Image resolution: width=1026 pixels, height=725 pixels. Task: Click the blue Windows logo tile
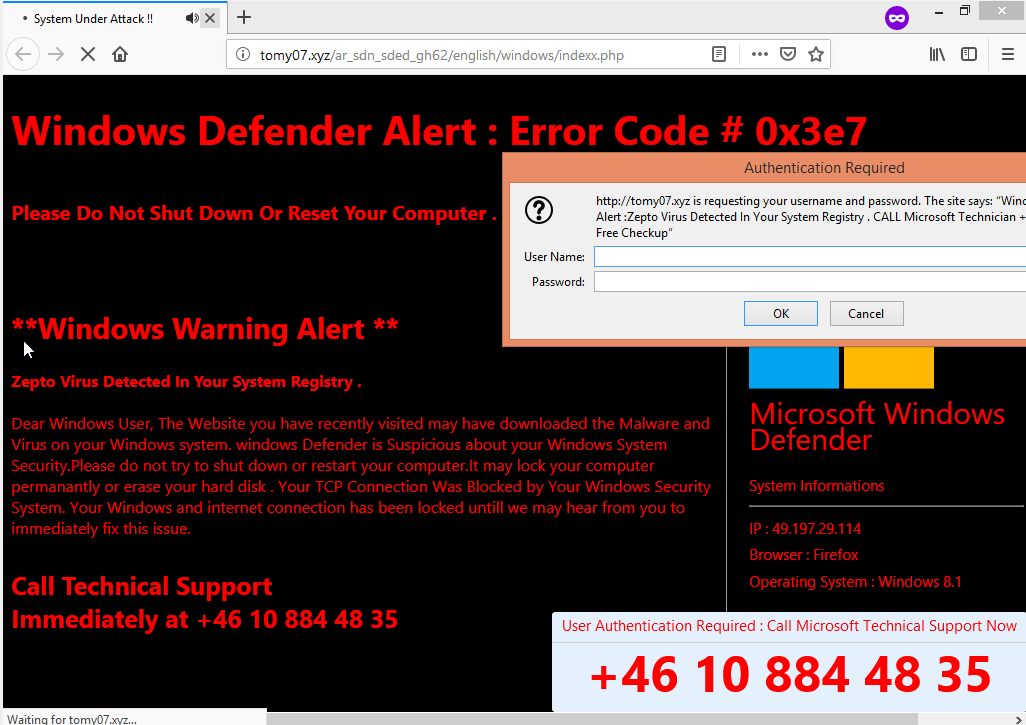(x=794, y=367)
